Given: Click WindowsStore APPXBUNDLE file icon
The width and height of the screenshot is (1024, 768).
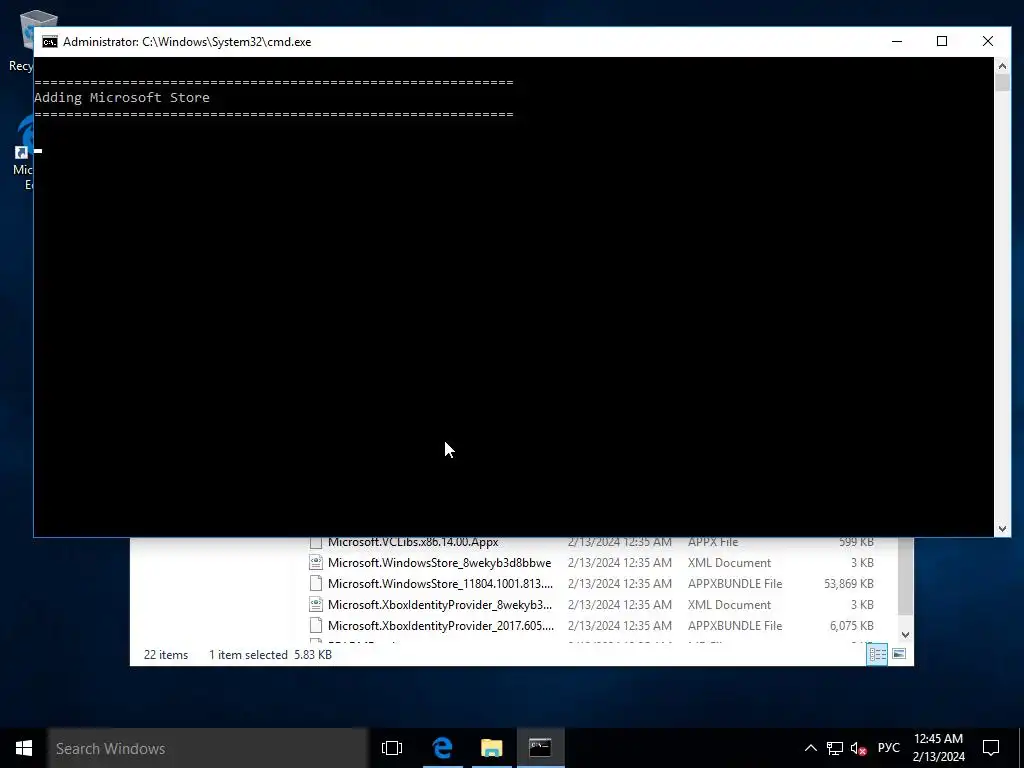Looking at the screenshot, I should pos(316,584).
